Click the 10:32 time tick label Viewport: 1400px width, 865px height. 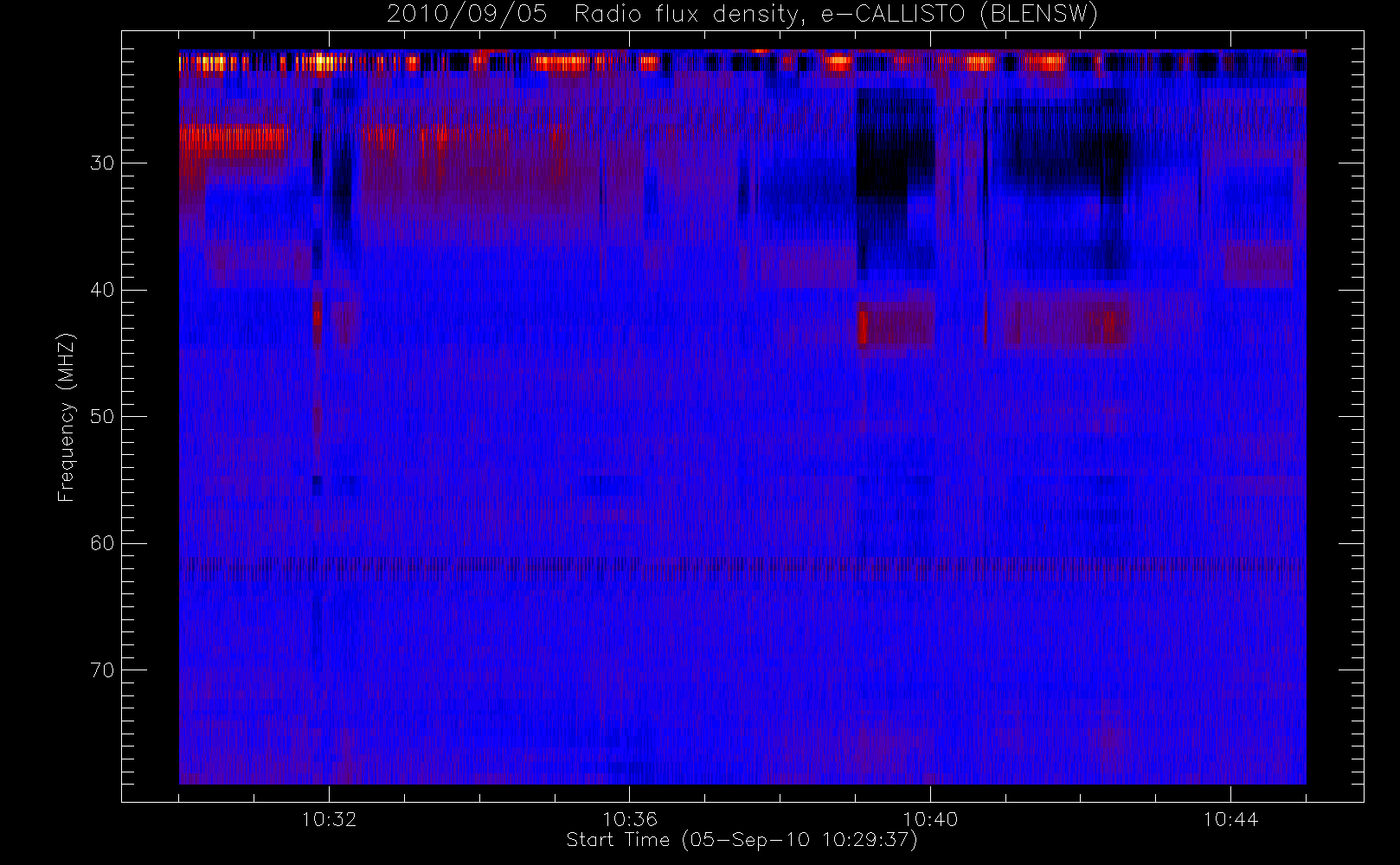329,818
